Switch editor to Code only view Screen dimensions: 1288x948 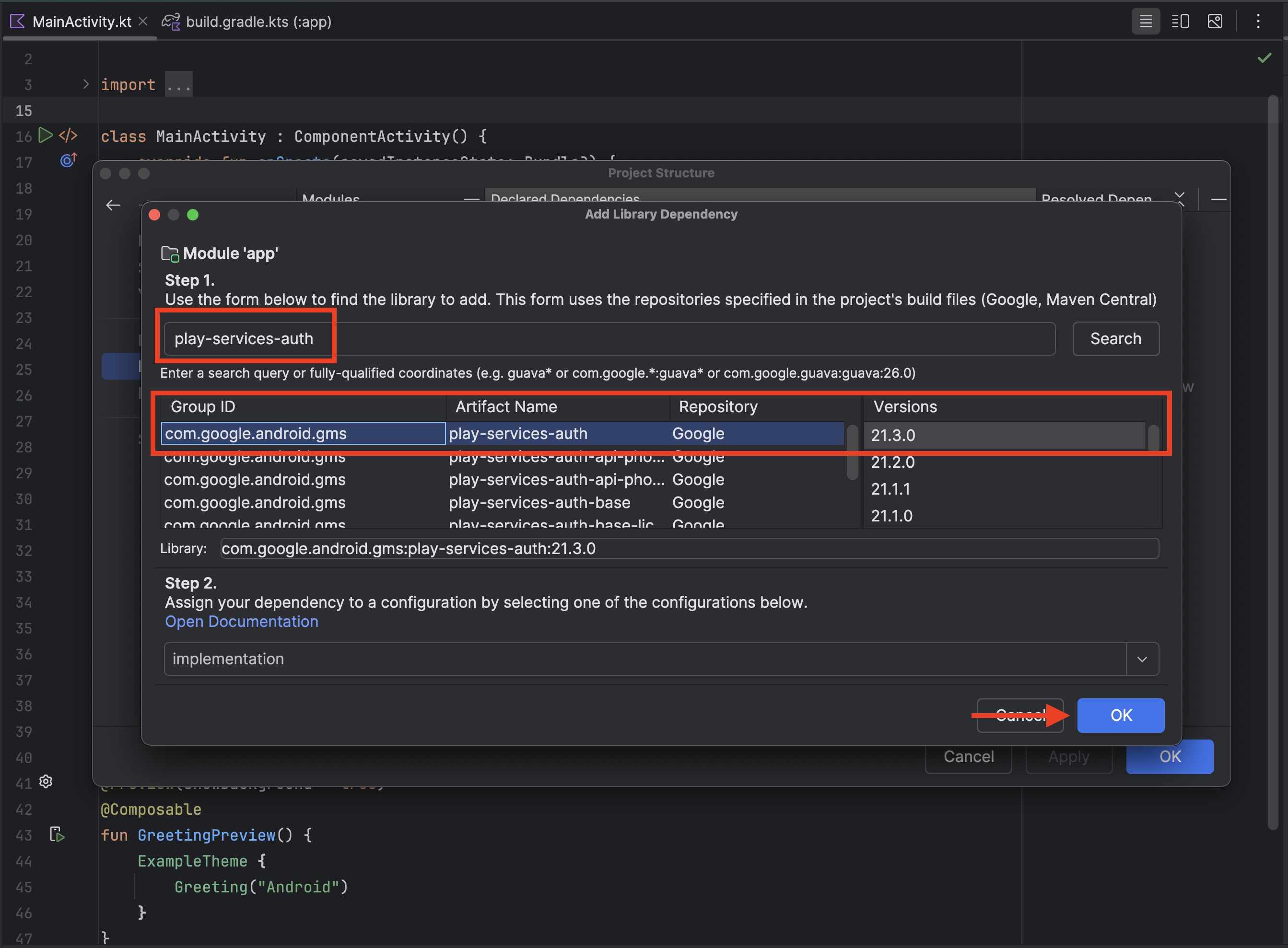coord(1146,22)
